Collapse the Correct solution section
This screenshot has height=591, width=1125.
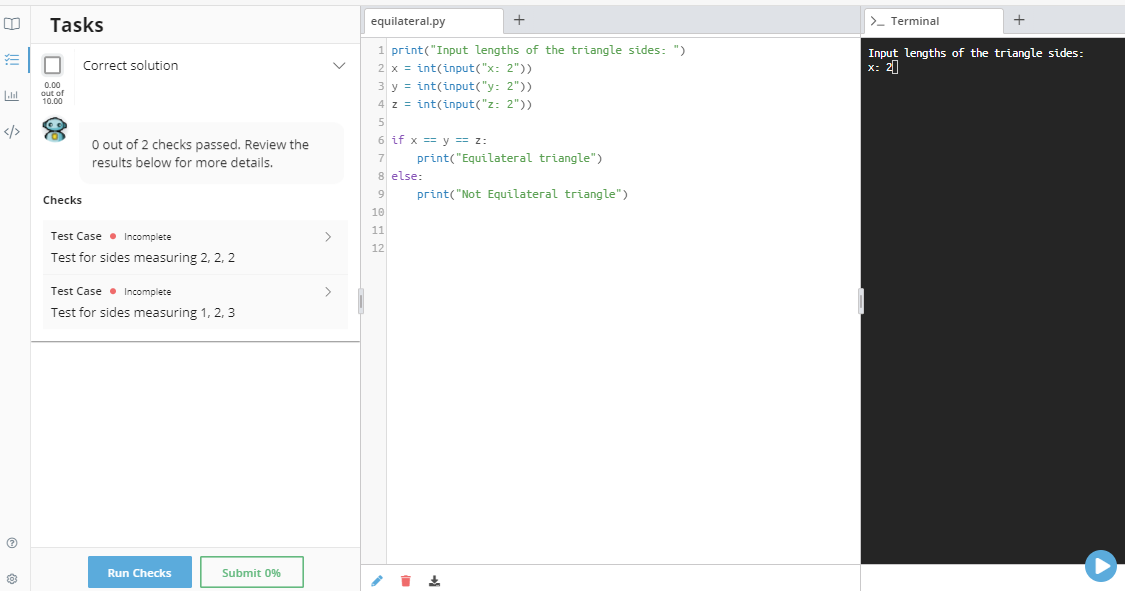pyautogui.click(x=340, y=65)
